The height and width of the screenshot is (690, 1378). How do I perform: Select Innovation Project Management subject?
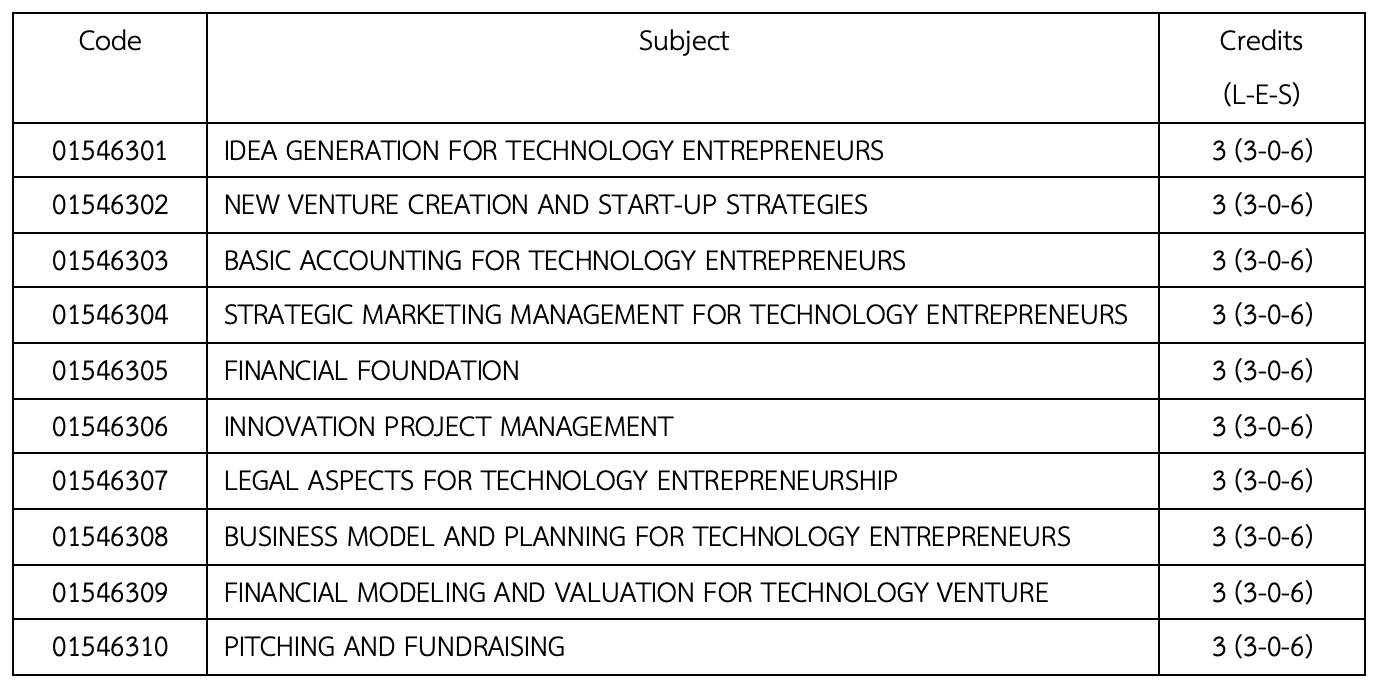pos(448,427)
